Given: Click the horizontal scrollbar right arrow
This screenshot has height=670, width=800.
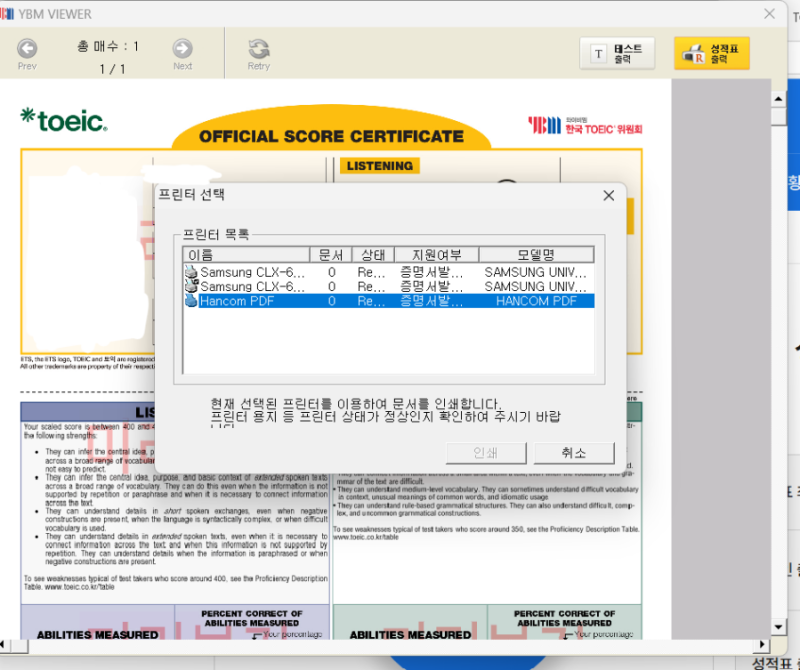Looking at the screenshot, I should point(762,644).
